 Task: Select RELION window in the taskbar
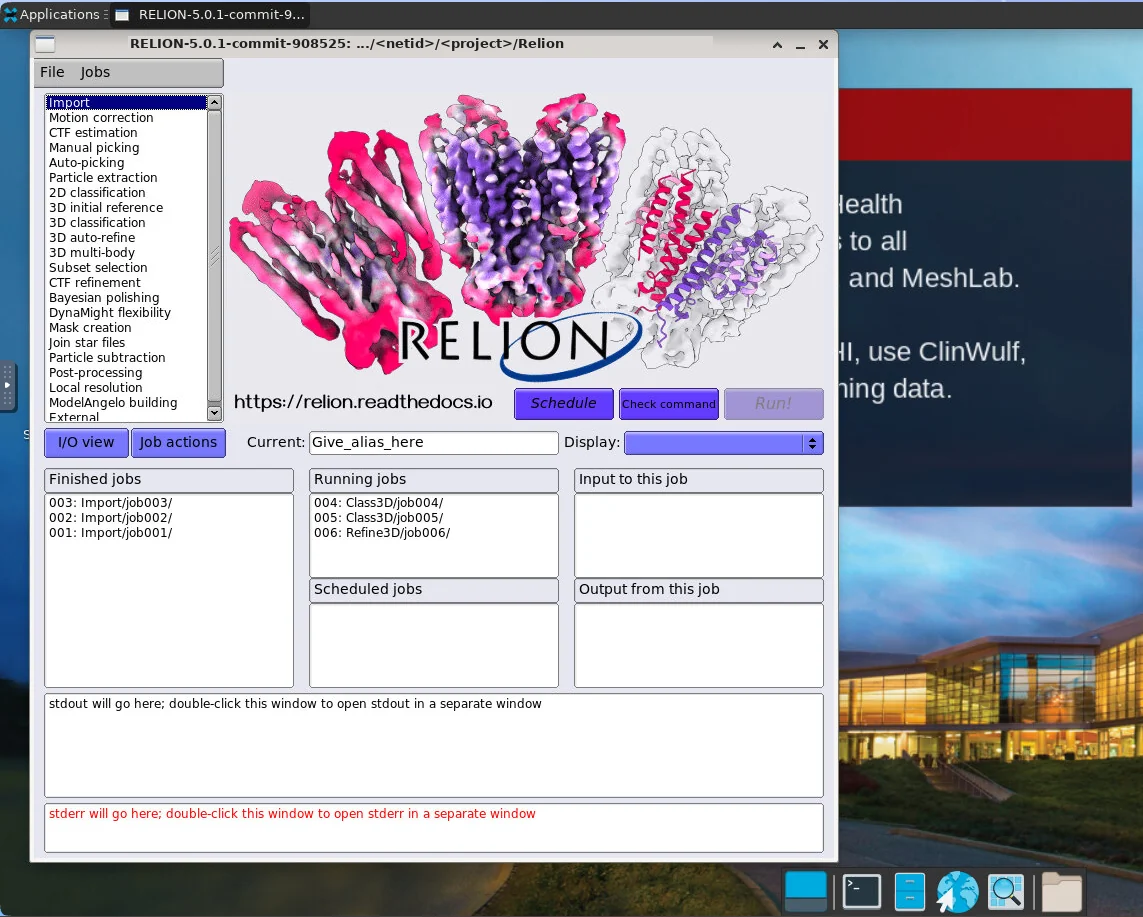[211, 14]
